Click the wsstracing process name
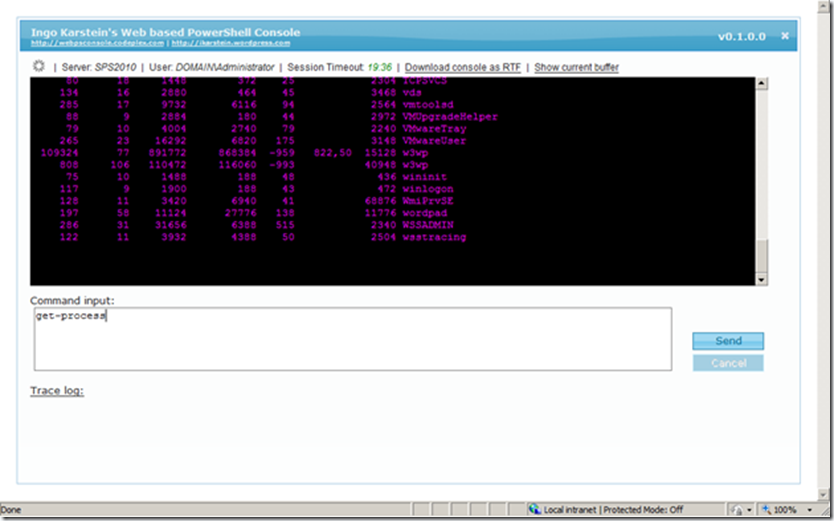Image resolution: width=834 pixels, height=521 pixels. (x=434, y=238)
